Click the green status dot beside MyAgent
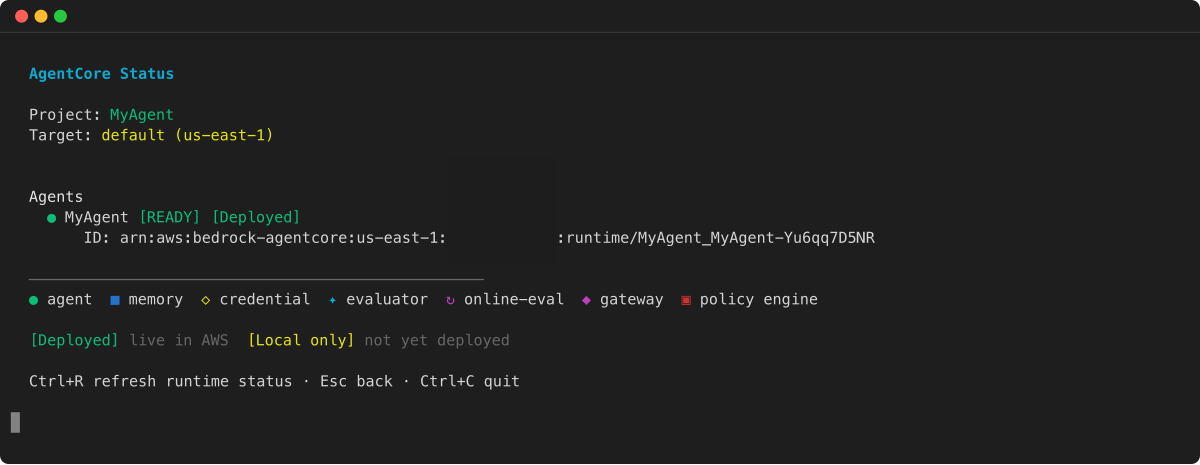The height and width of the screenshot is (465, 1200). [51, 218]
